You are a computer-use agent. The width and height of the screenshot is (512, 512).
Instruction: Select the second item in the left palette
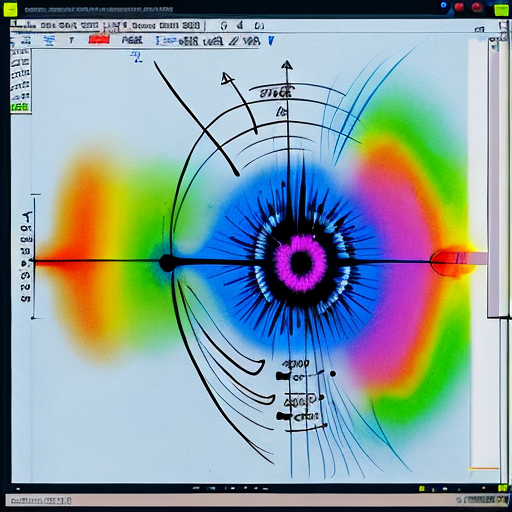(20, 63)
